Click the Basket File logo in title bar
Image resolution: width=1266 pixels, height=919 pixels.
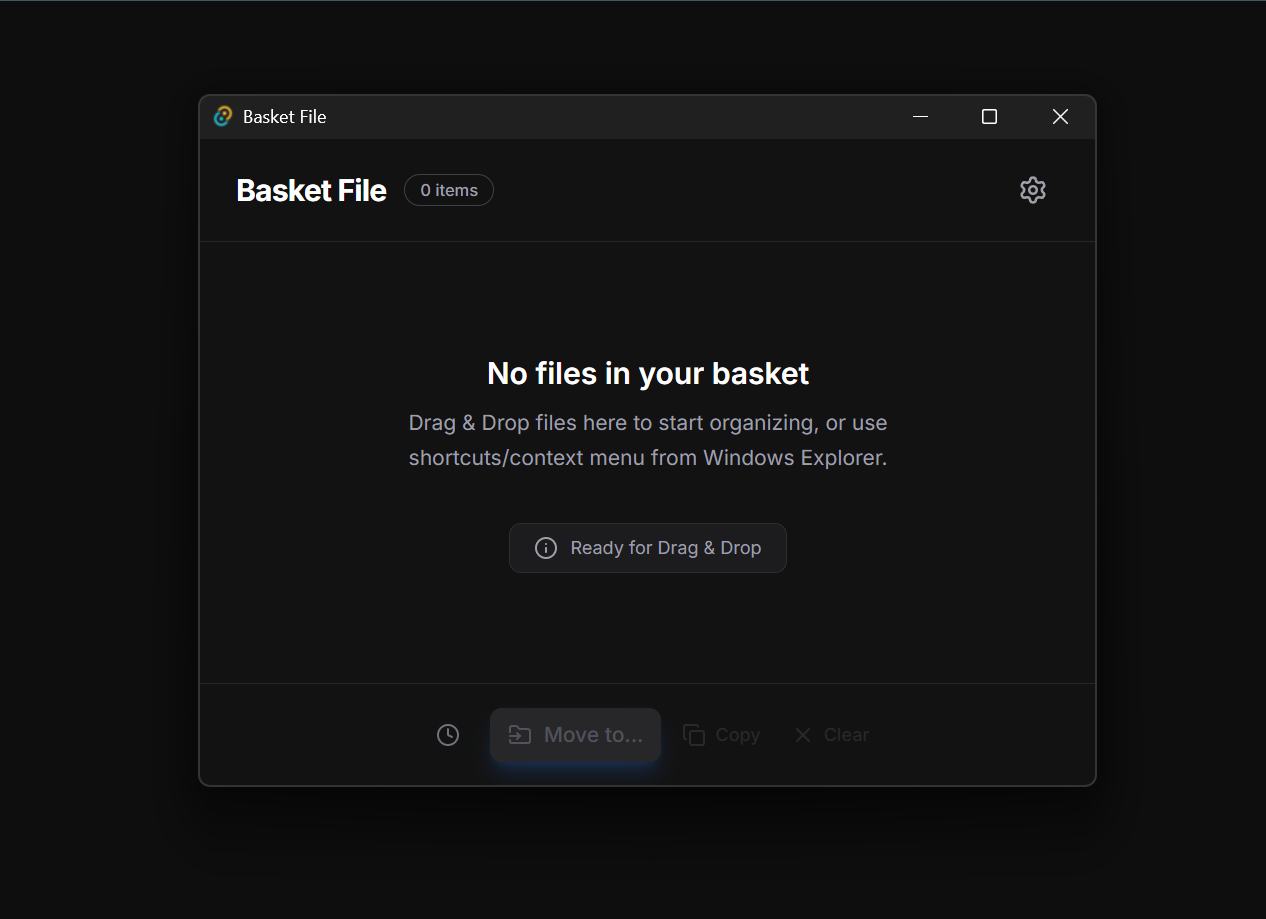coord(223,117)
